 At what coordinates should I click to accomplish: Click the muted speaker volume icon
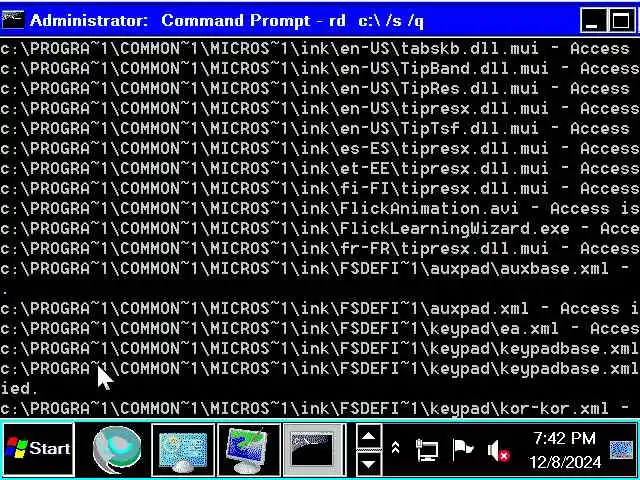tap(498, 451)
